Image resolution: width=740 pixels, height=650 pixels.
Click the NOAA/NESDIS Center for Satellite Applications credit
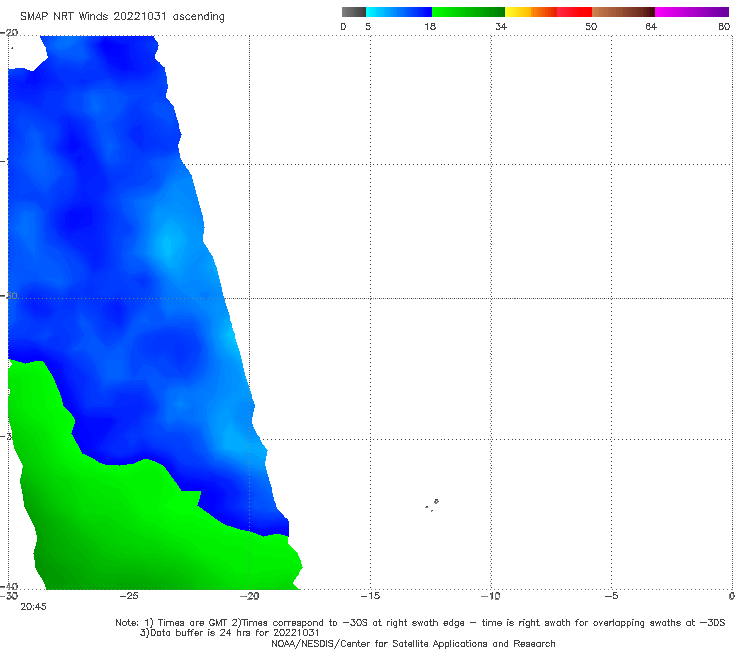pyautogui.click(x=413, y=644)
